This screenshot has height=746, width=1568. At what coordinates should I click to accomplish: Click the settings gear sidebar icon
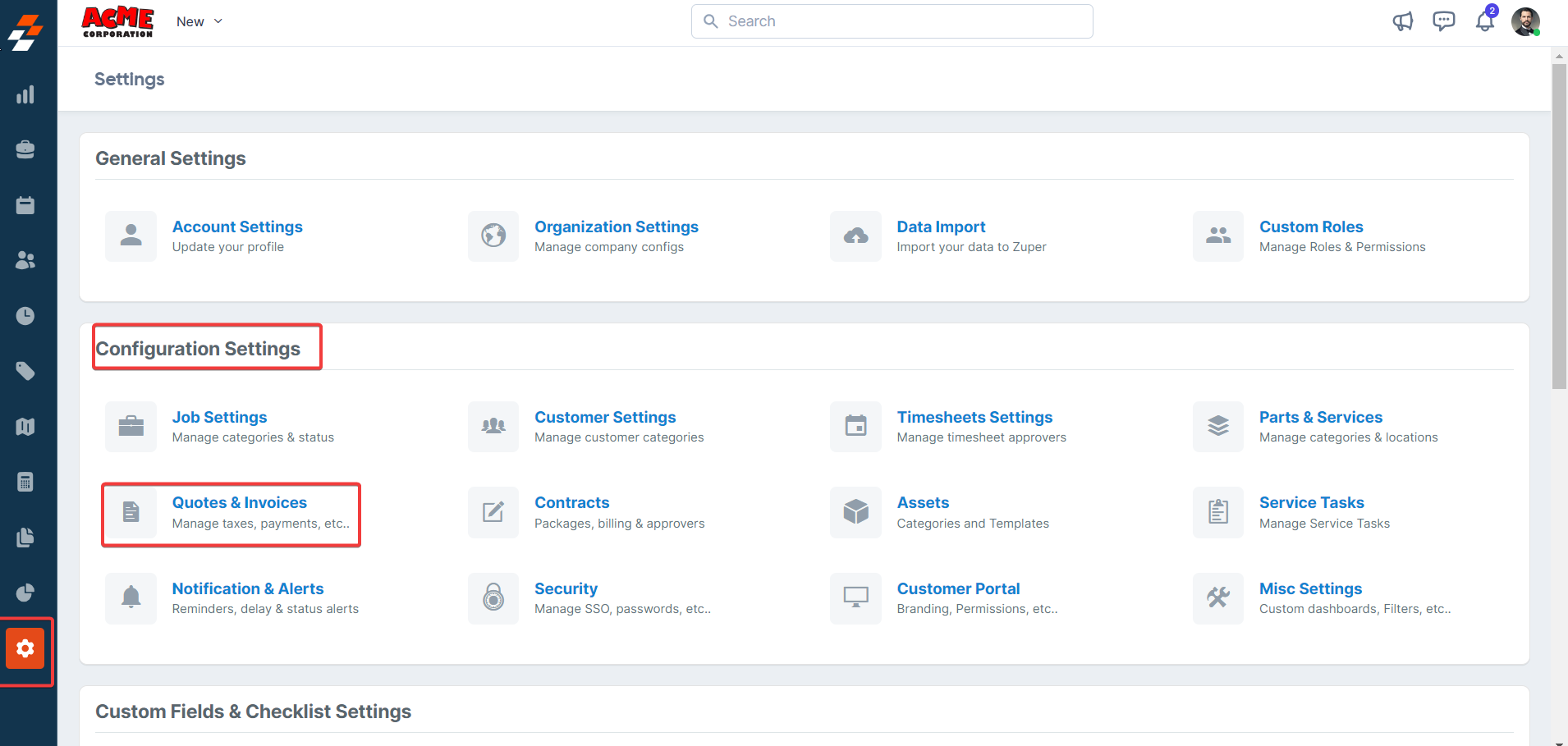point(25,649)
